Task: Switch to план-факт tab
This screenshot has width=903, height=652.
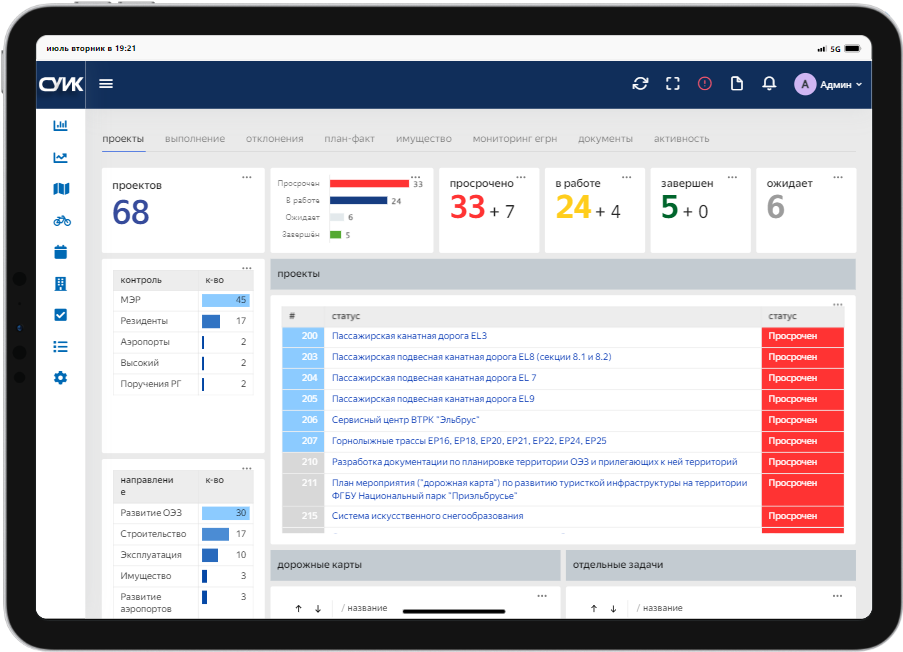Action: (x=350, y=139)
